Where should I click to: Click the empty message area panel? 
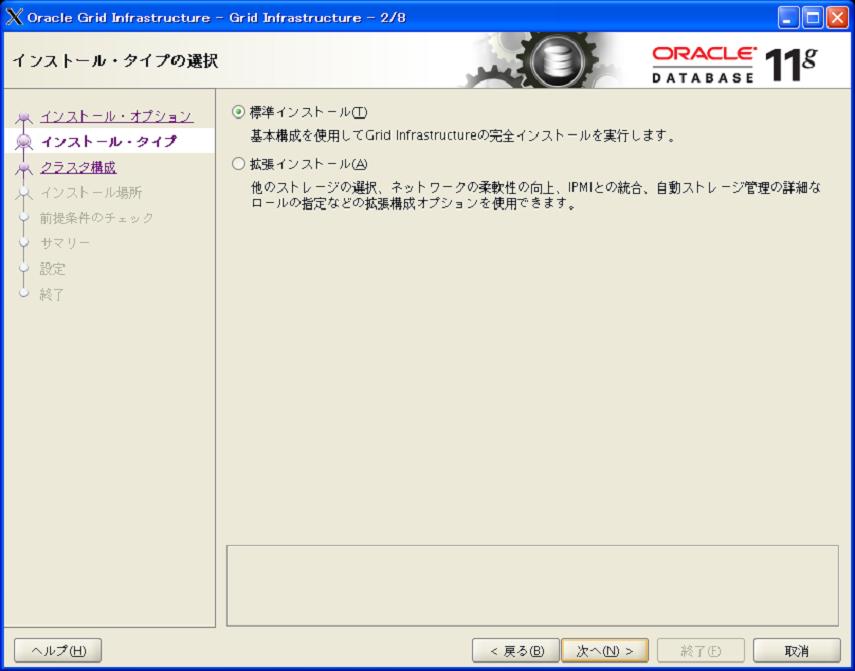(532, 585)
